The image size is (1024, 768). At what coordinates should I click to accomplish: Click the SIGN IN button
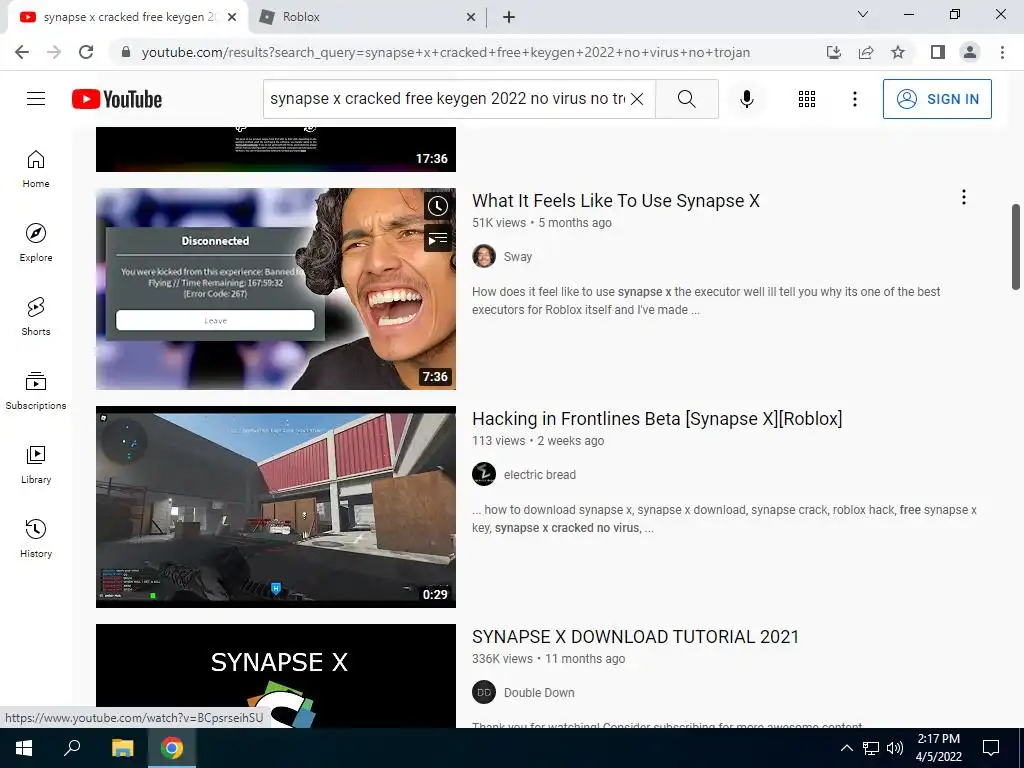tap(936, 99)
